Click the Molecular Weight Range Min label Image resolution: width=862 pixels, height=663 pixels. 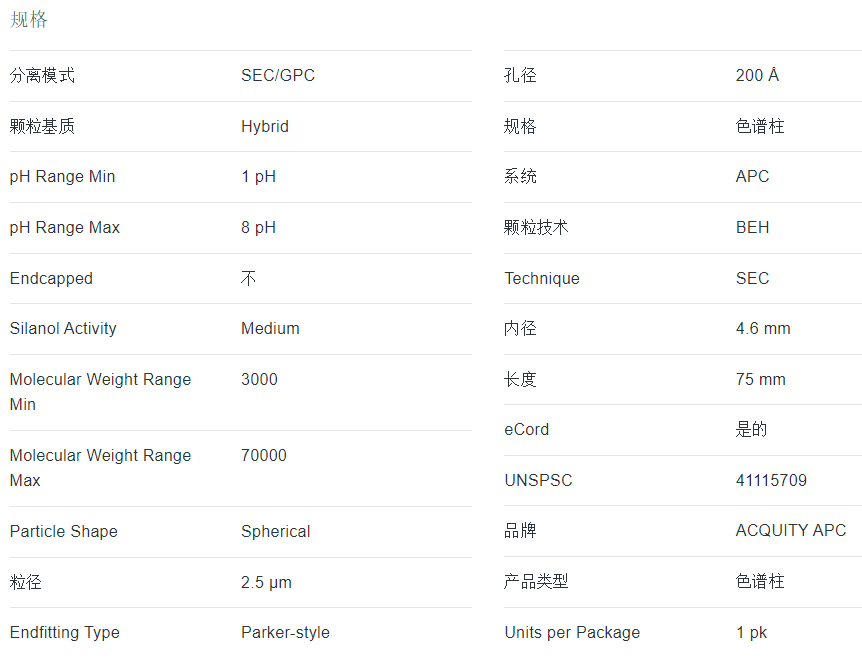(100, 391)
